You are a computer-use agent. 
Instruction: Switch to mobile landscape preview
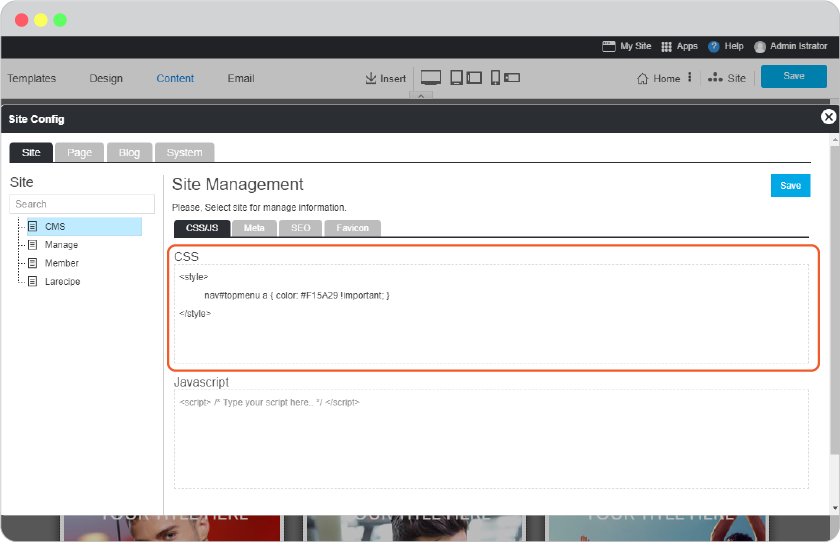click(x=512, y=78)
